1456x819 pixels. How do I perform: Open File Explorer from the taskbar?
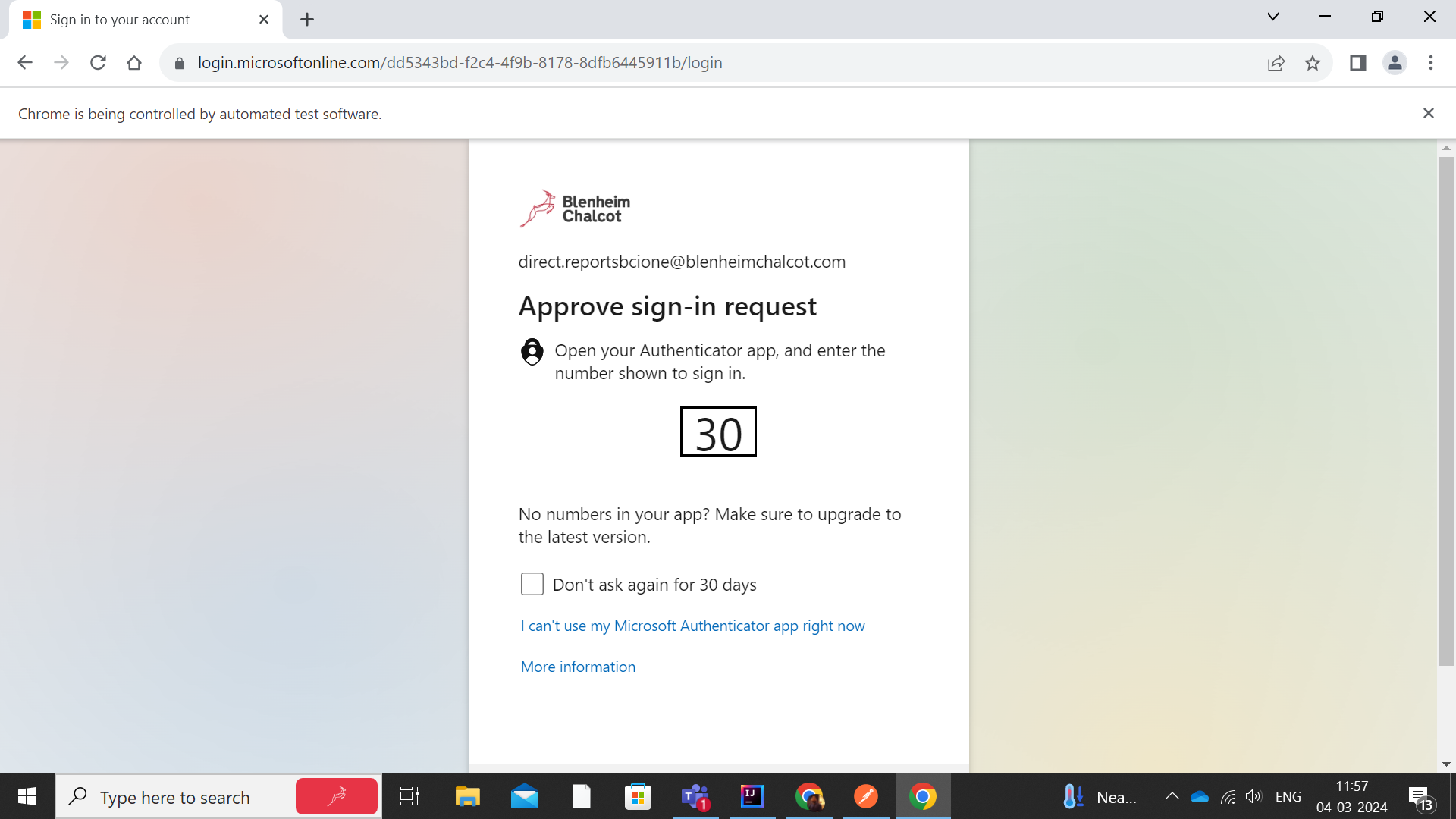point(467,796)
